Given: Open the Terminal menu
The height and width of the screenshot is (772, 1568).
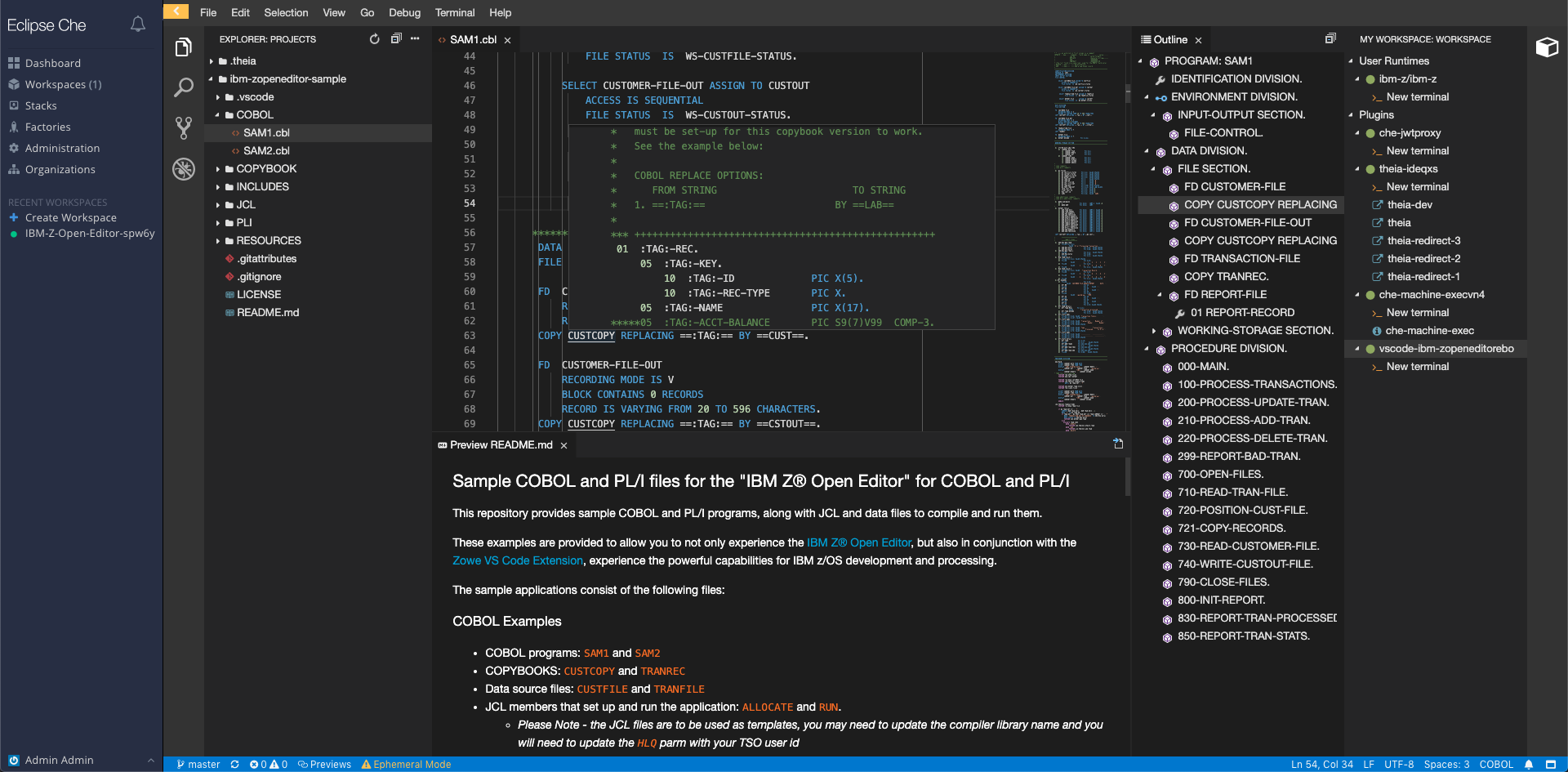Looking at the screenshot, I should point(455,12).
